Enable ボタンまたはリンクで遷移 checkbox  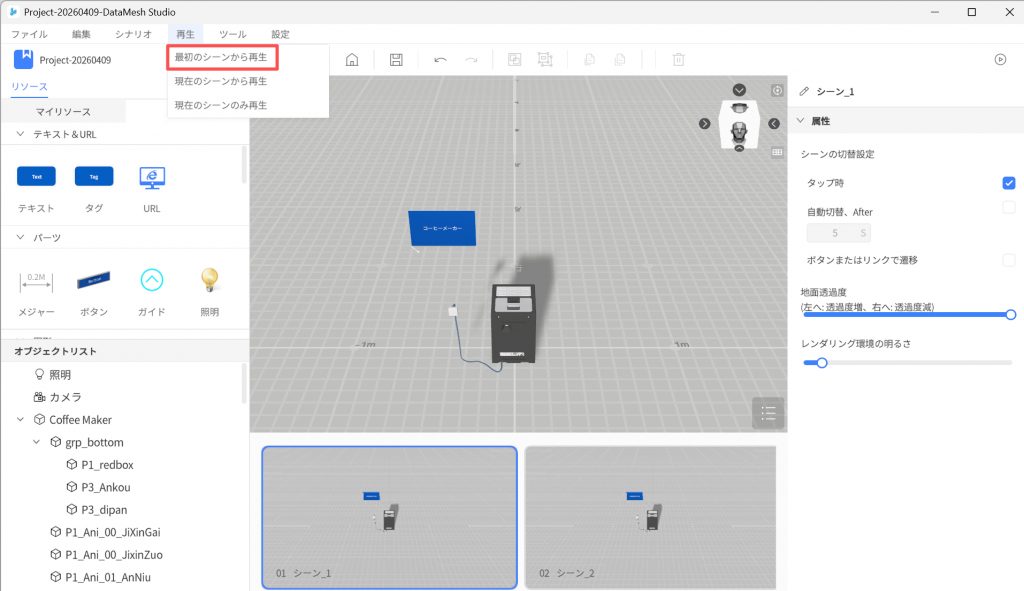(1009, 260)
